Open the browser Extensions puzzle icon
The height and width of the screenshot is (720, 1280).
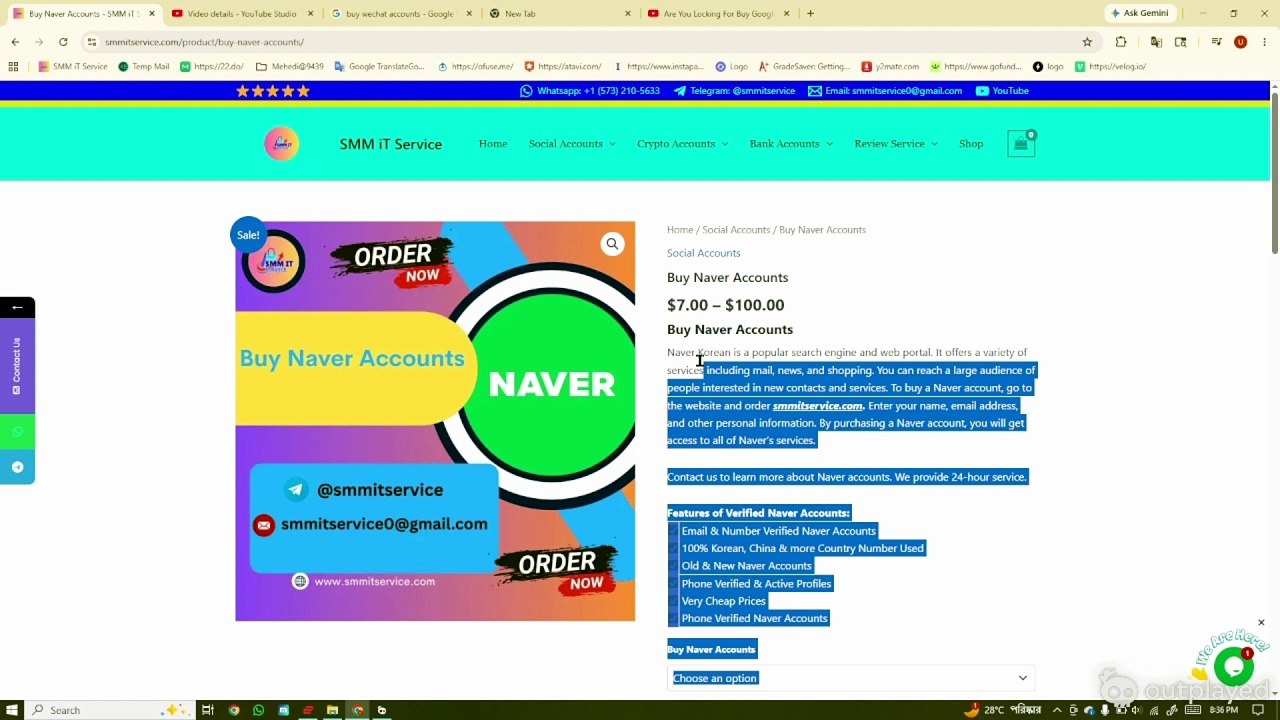coord(1121,42)
